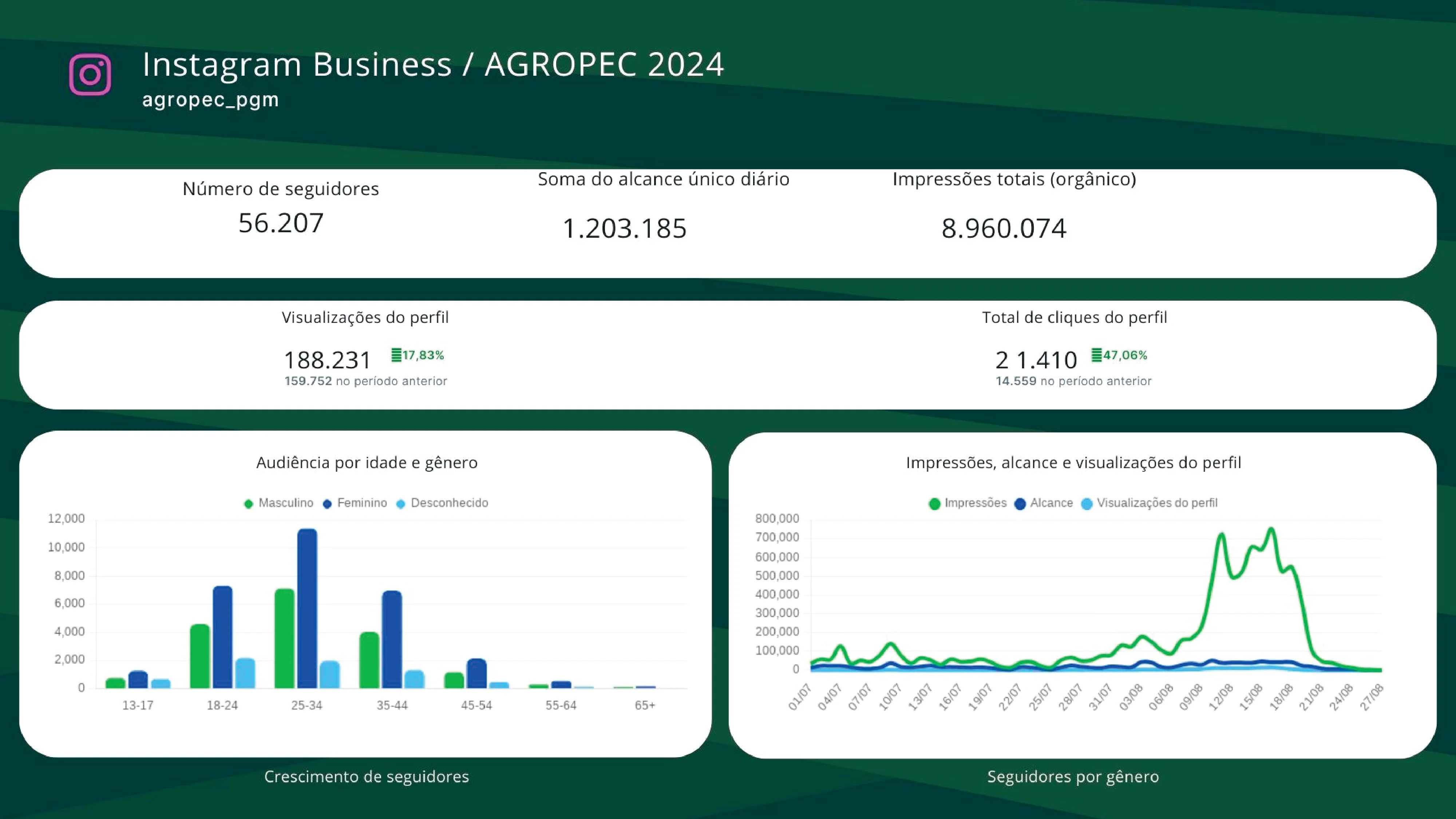Select the Masculino bar for 35-44
1456x819 pixels.
pos(369,660)
